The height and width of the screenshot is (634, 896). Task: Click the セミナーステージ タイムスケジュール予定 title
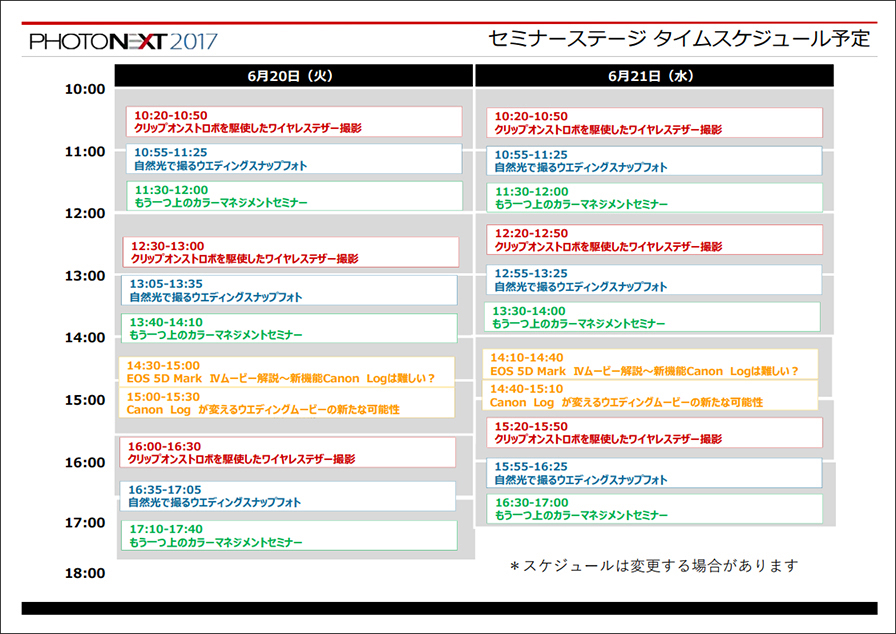pos(678,39)
